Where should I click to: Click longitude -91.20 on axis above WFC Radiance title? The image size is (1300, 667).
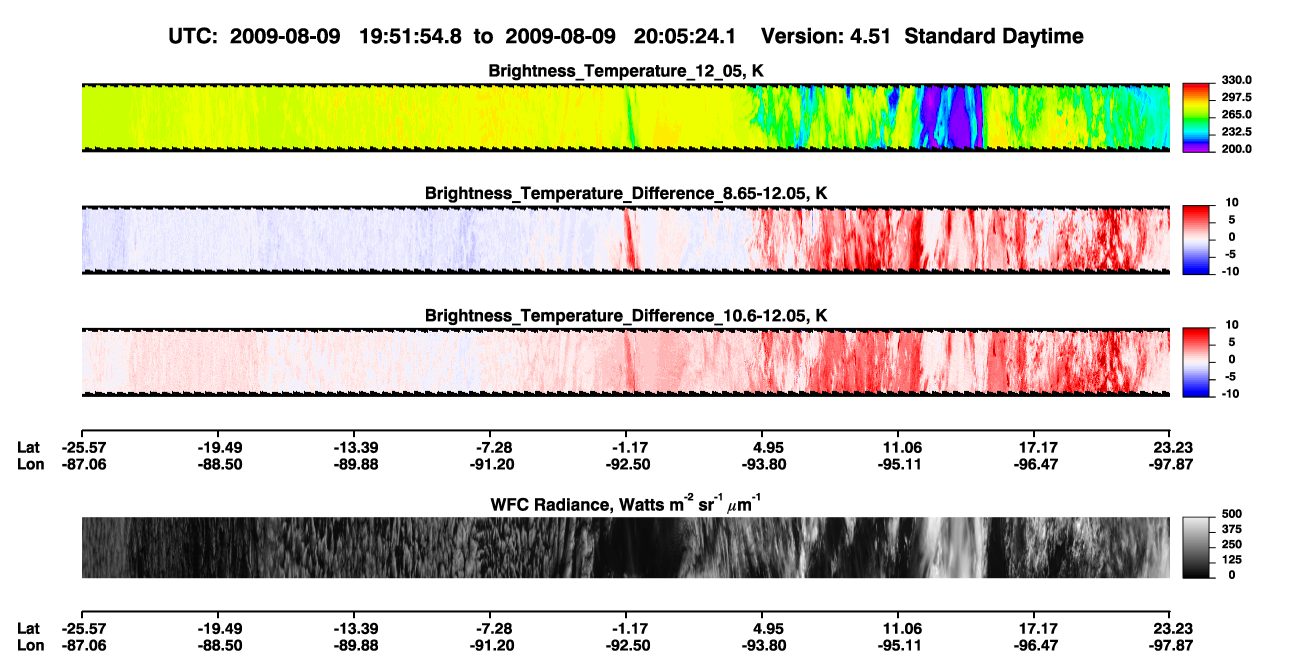490,464
